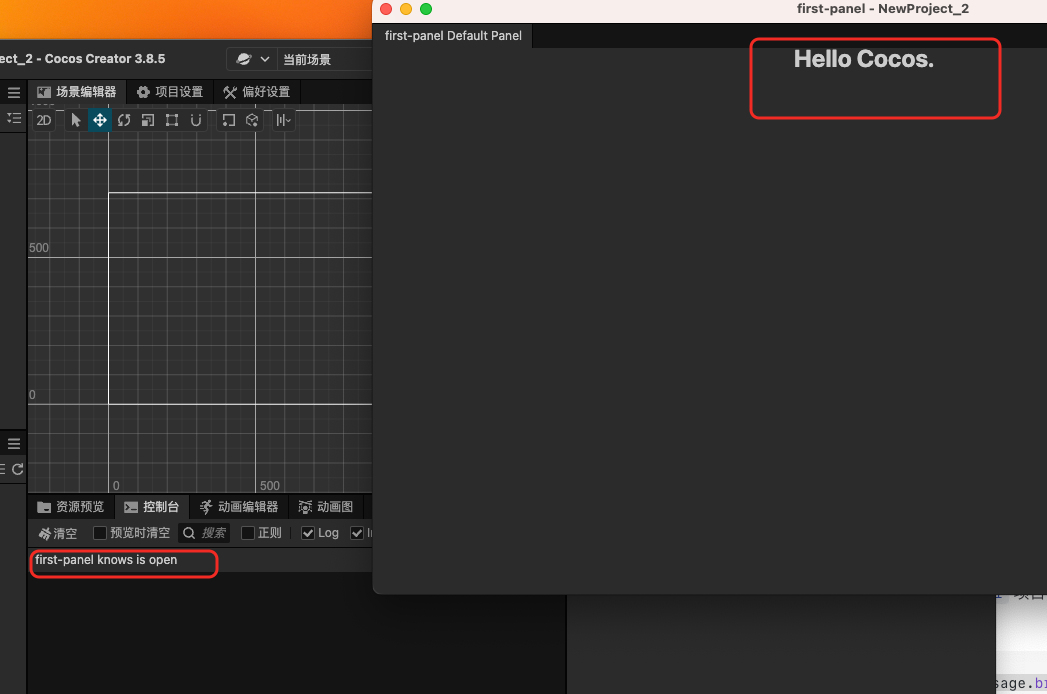Toggle the snap magnet tool
The image size is (1047, 694).
(x=196, y=120)
